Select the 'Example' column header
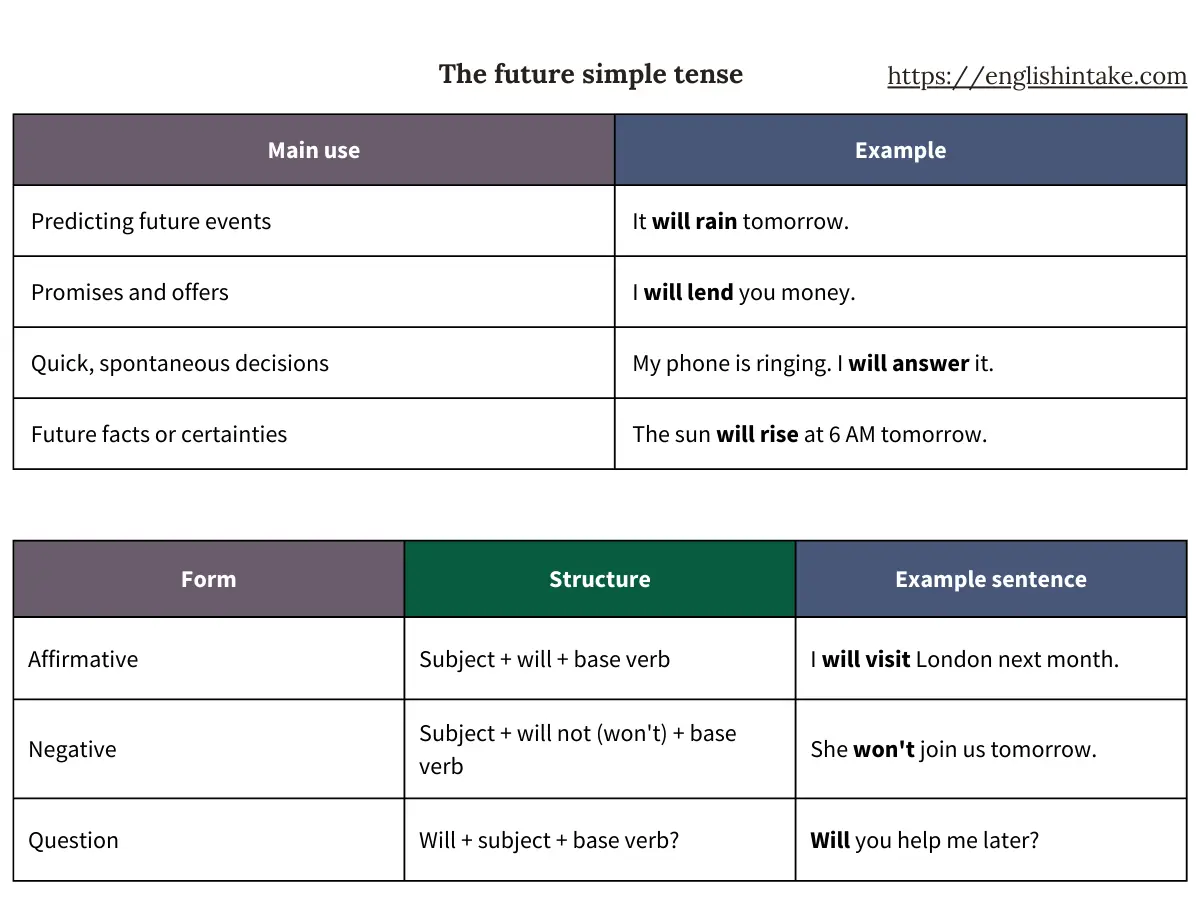Image resolution: width=1200 pixels, height=900 pixels. click(x=900, y=150)
